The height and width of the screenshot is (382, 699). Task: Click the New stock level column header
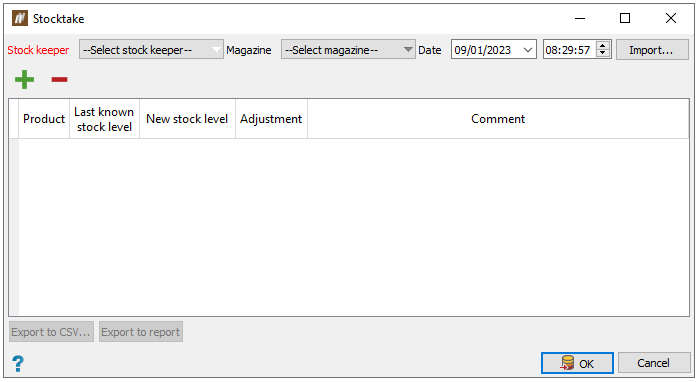187,119
